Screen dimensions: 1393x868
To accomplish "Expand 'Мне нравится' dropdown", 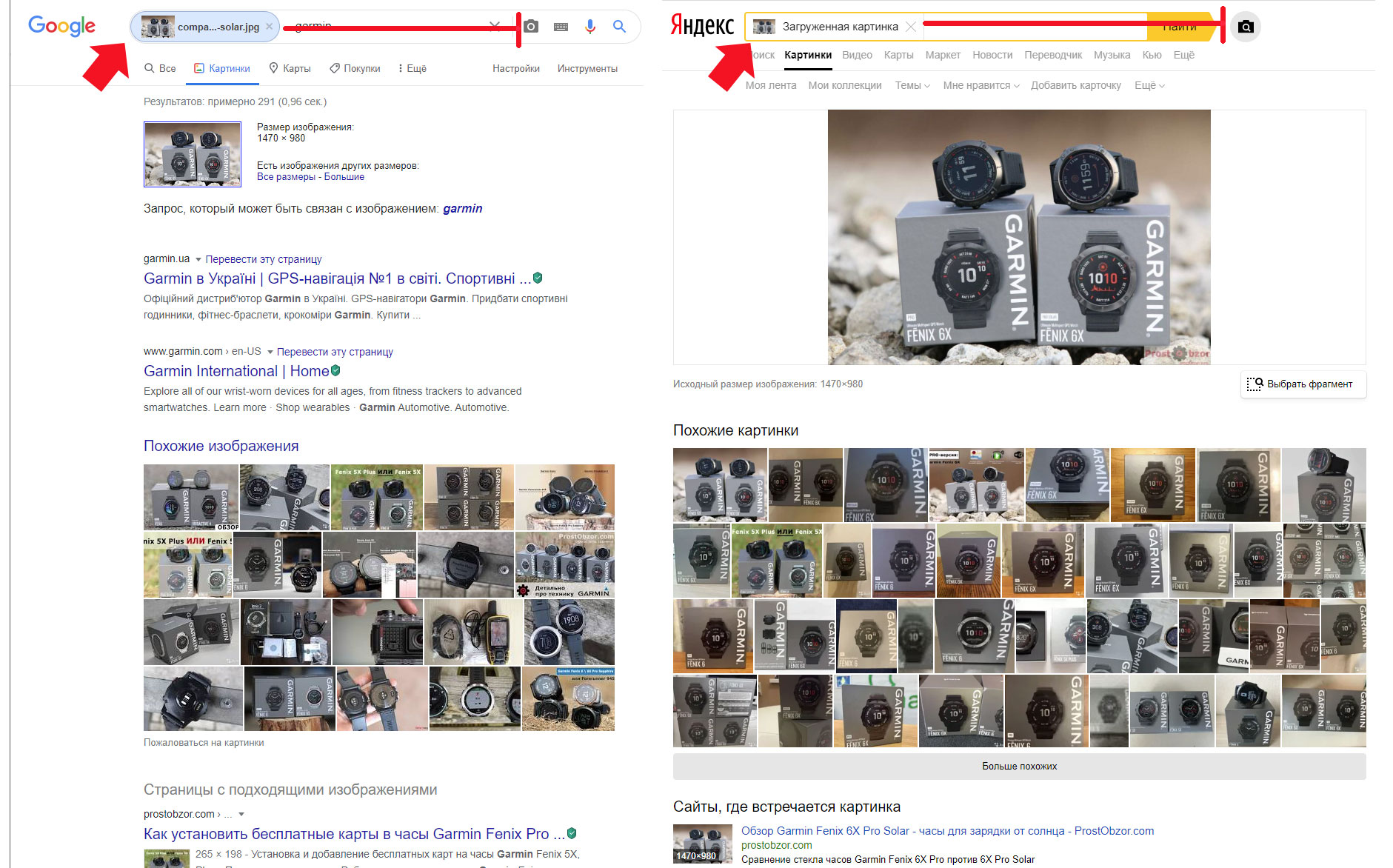I will click(981, 85).
